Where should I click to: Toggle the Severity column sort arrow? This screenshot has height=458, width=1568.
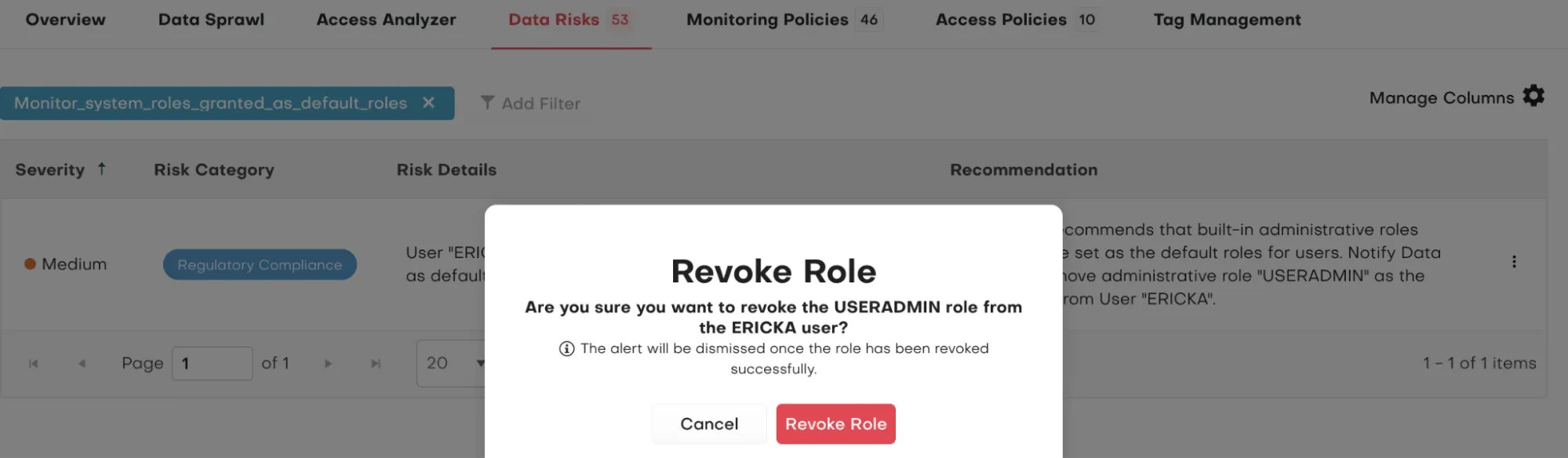point(100,169)
